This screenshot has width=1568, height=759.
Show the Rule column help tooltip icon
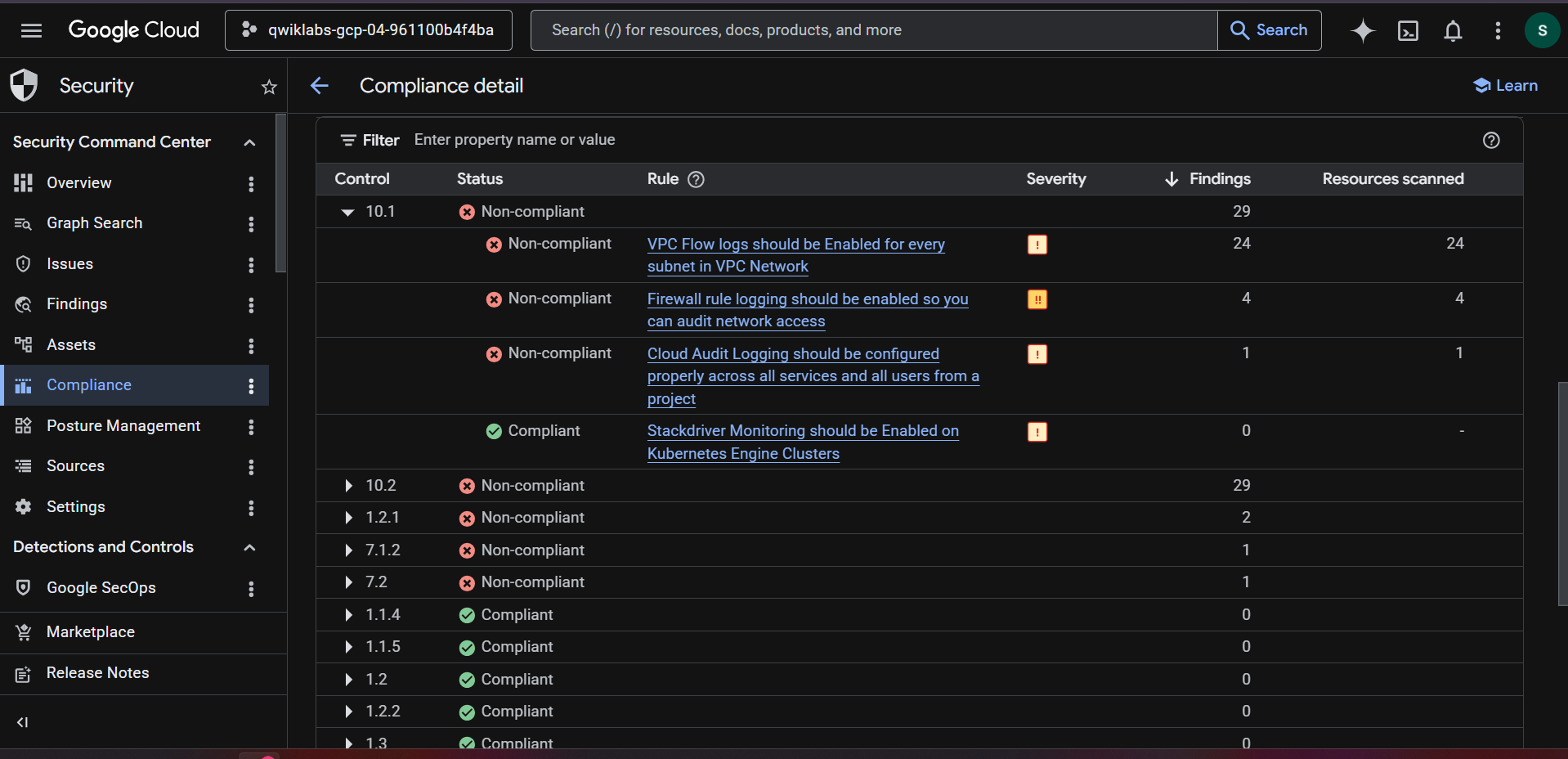click(x=696, y=179)
